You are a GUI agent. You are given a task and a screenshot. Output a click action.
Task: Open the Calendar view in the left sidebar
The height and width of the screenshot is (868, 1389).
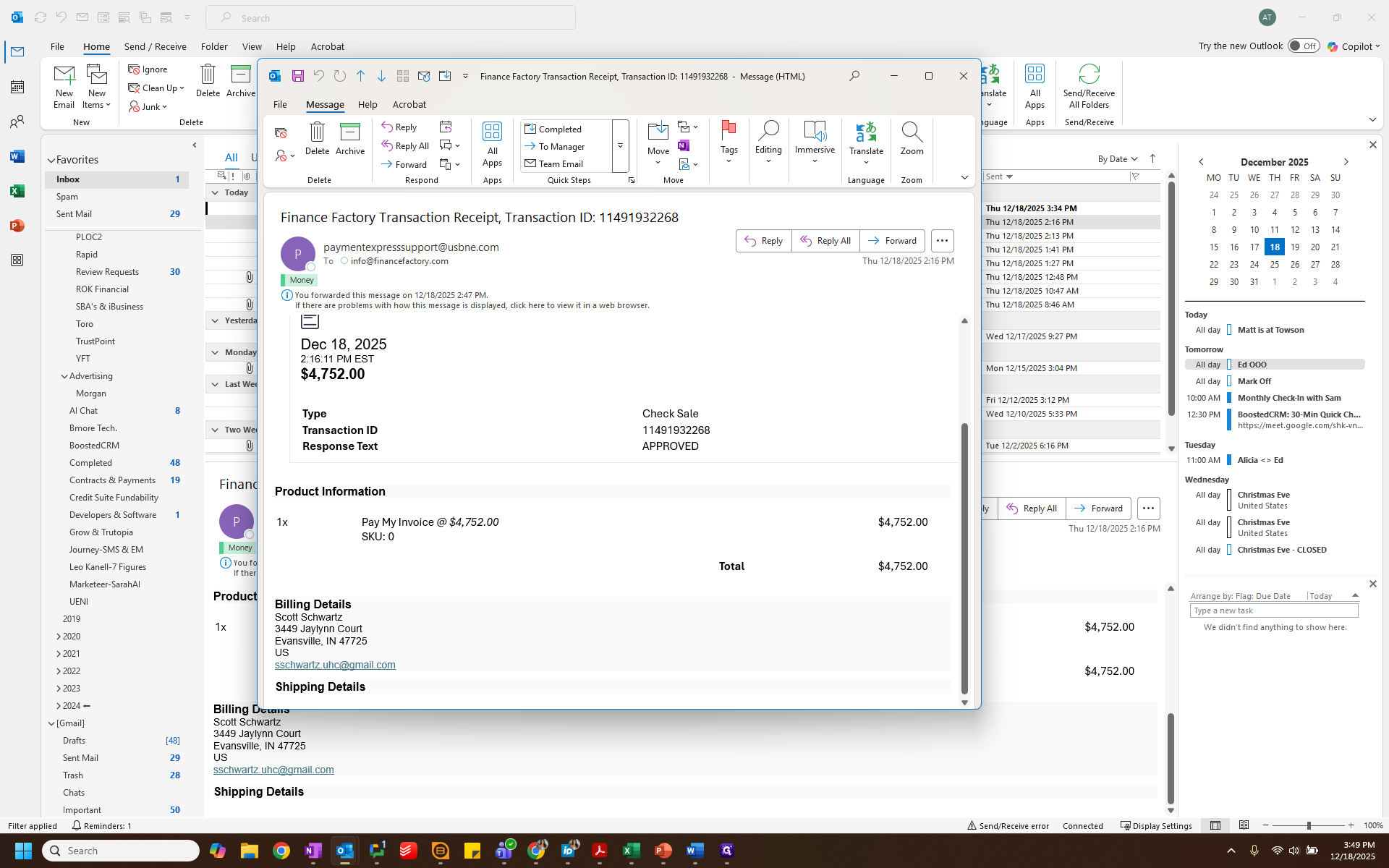pyautogui.click(x=17, y=87)
